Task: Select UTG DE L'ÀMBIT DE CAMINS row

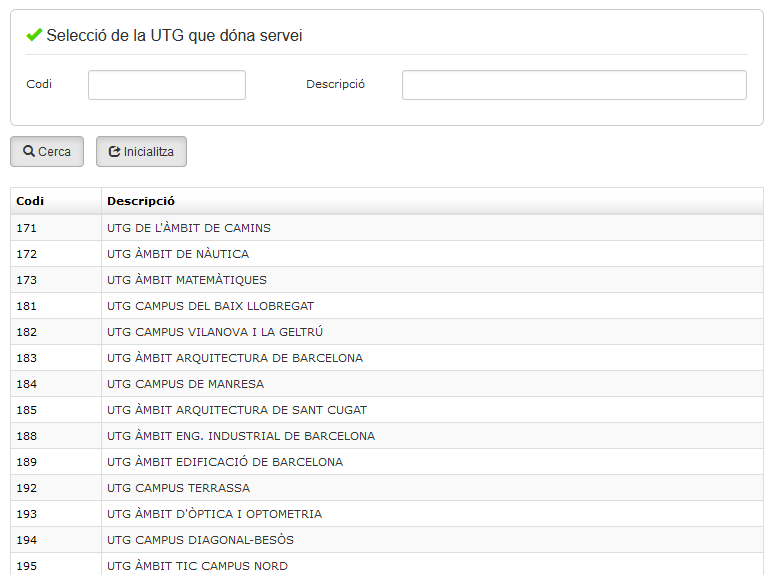Action: coord(188,228)
